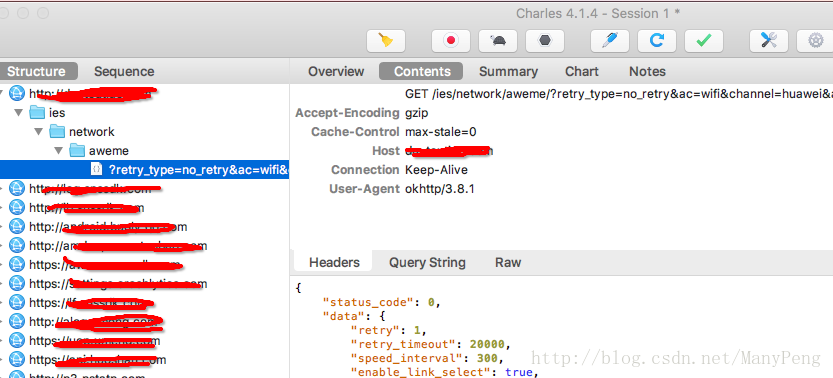The image size is (833, 378).
Task: Toggle breakpoints with the hexagon icon
Action: pyautogui.click(x=545, y=41)
